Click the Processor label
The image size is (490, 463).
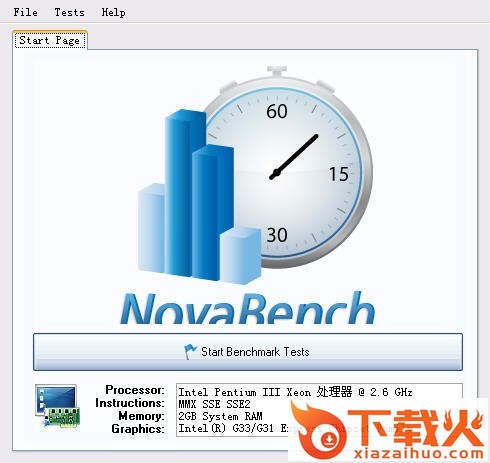135,390
